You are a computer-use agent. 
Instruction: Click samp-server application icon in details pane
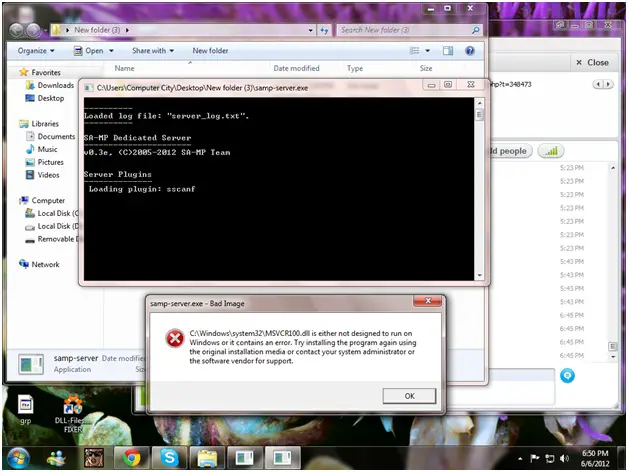tap(31, 364)
